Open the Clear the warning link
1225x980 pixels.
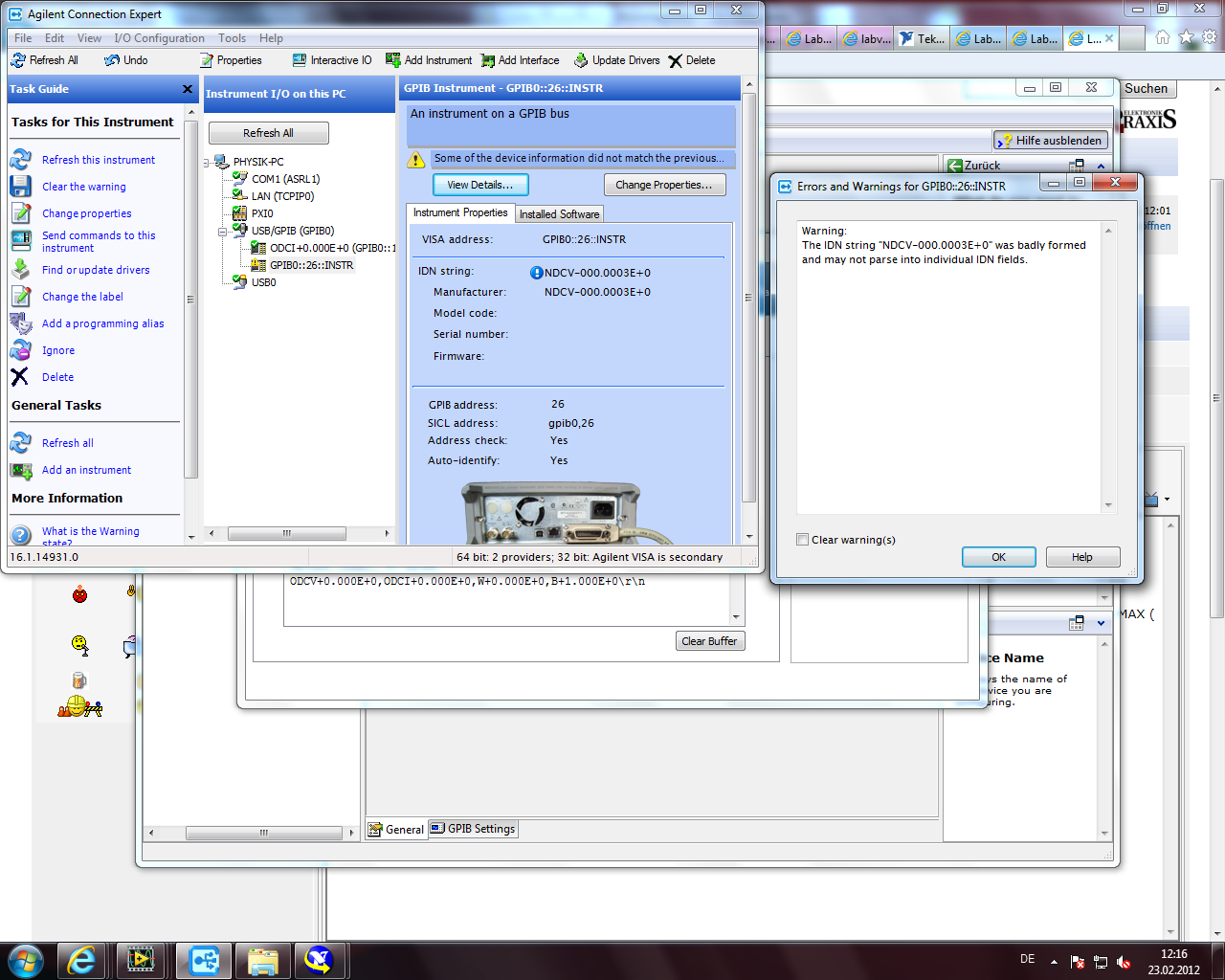pyautogui.click(x=84, y=187)
